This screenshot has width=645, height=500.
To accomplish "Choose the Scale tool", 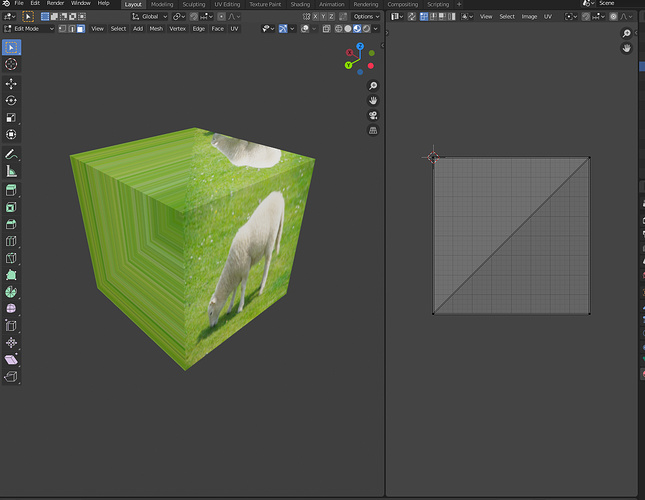I will (11, 118).
